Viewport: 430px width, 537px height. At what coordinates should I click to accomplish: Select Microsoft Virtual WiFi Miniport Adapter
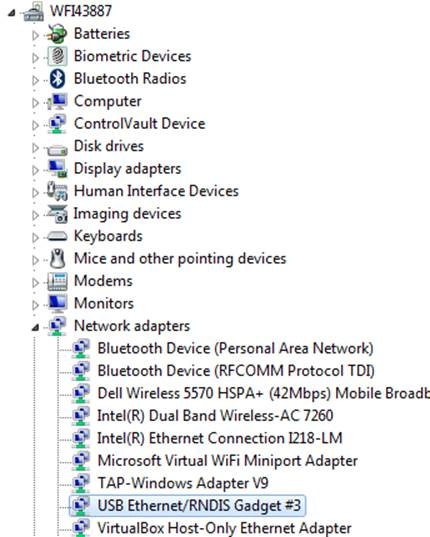click(228, 461)
